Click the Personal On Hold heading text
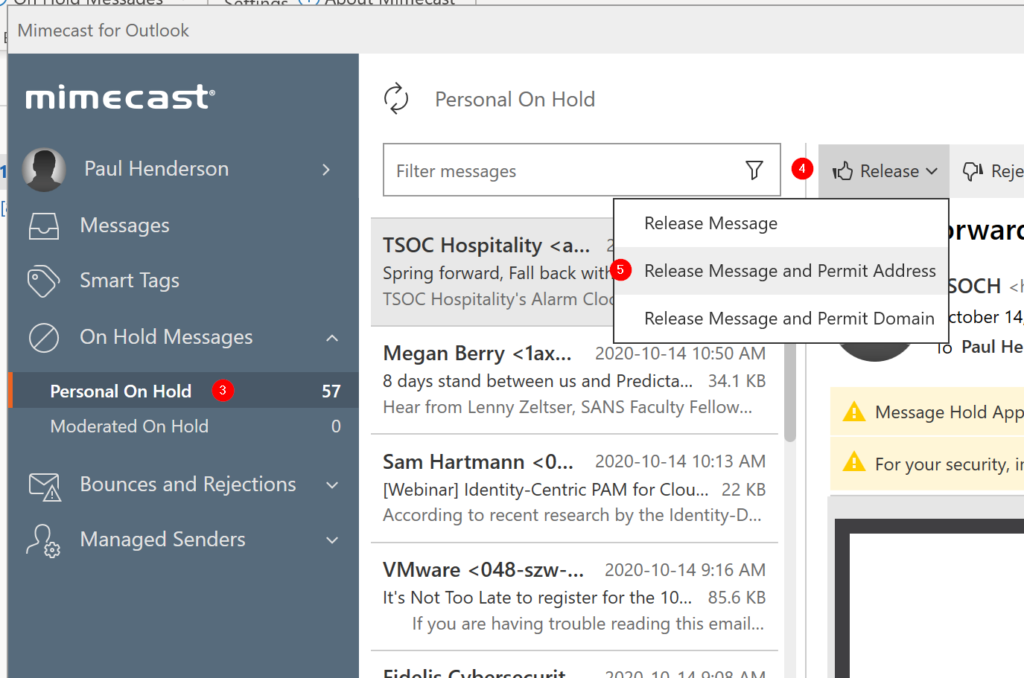This screenshot has height=678, width=1024. coord(515,99)
